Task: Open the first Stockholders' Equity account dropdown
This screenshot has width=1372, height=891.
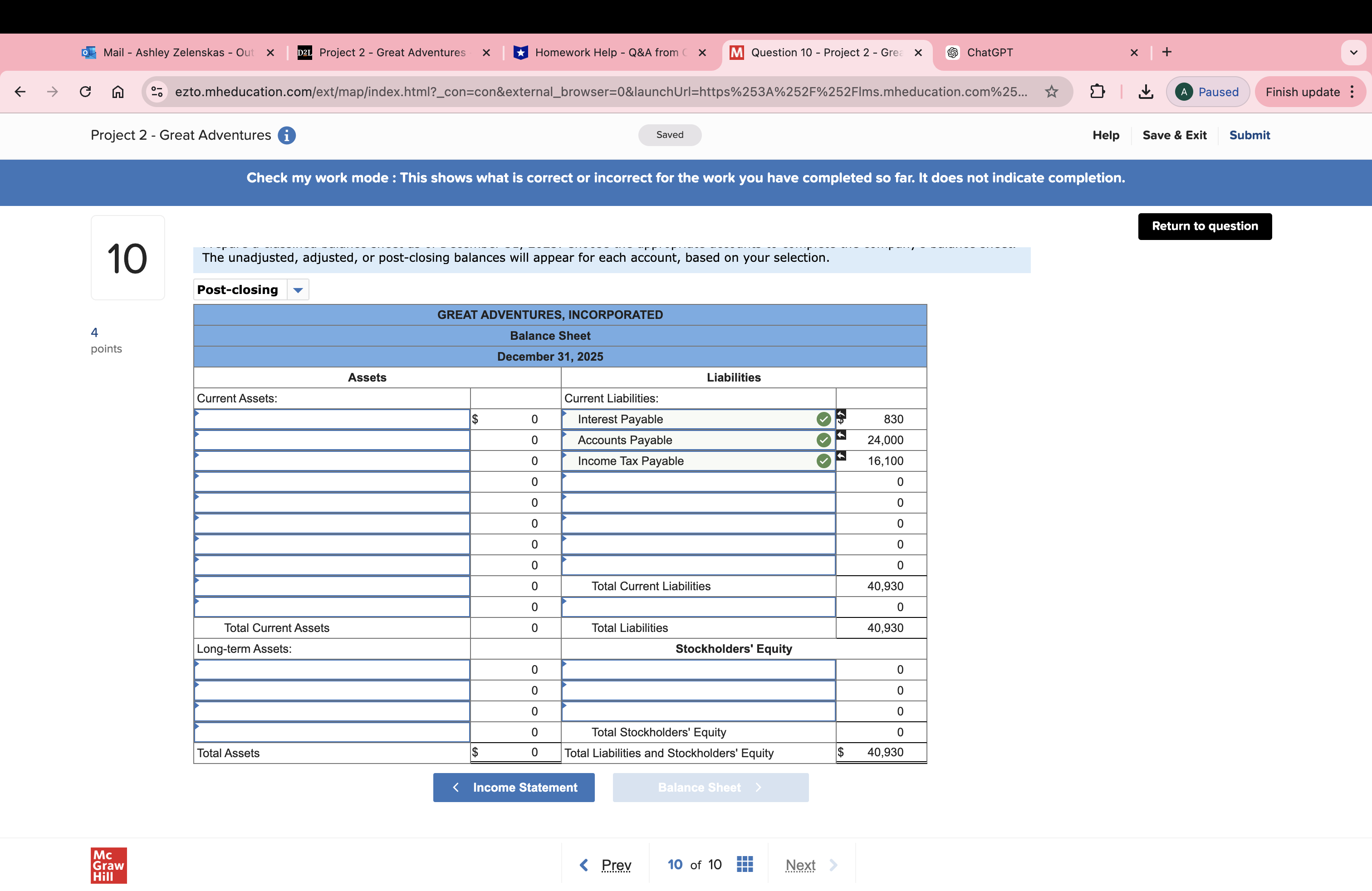Action: click(698, 670)
